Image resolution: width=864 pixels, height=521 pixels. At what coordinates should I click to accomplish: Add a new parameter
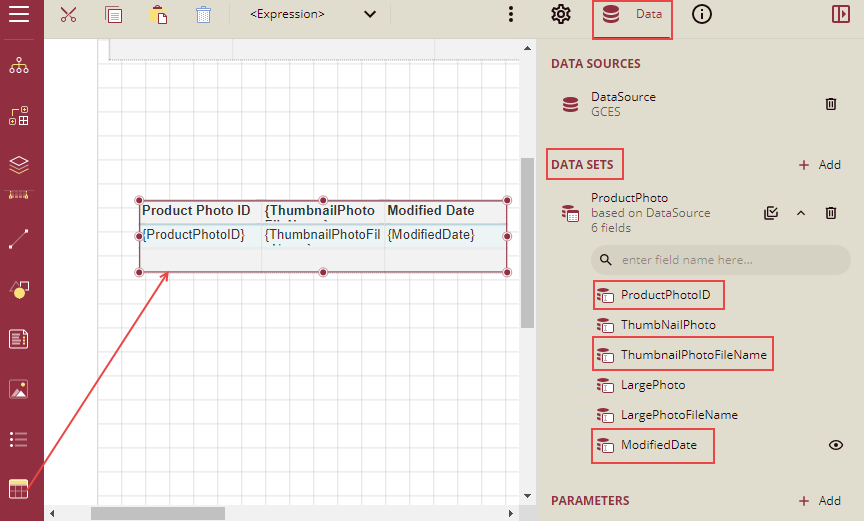[819, 501]
